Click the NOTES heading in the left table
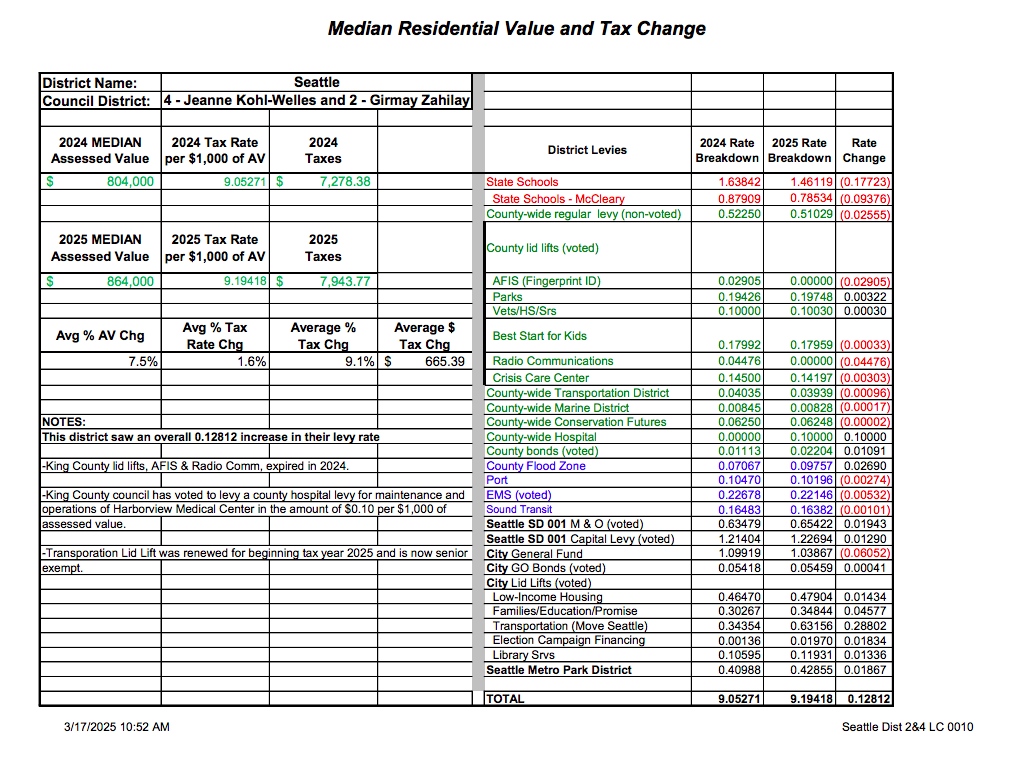1015x762 pixels. (x=64, y=422)
